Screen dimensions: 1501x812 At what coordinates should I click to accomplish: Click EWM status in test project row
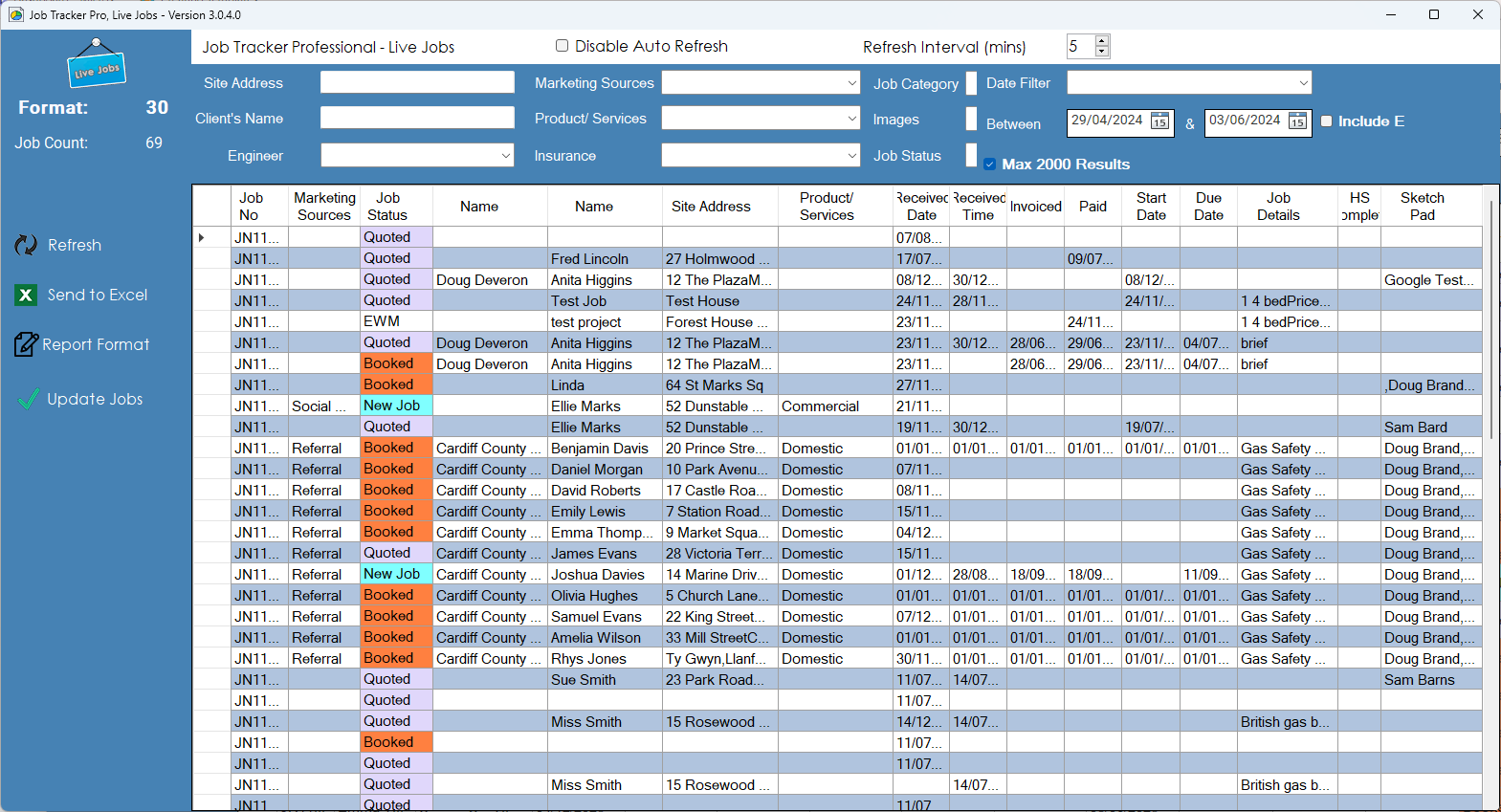[397, 321]
